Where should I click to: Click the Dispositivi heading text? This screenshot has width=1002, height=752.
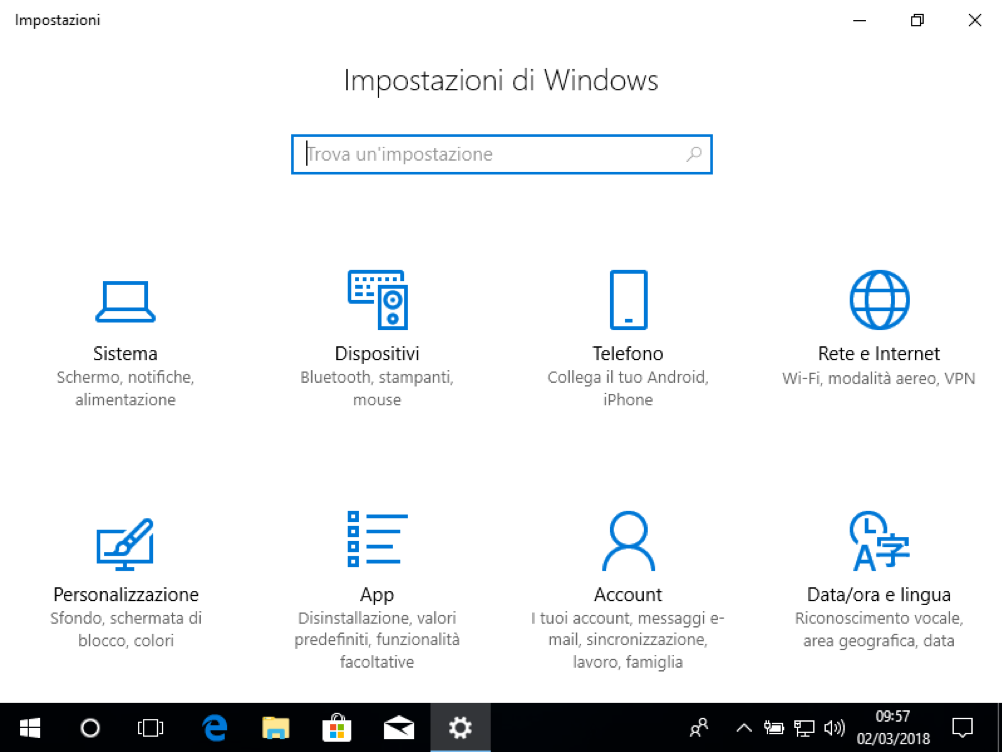[x=377, y=353]
